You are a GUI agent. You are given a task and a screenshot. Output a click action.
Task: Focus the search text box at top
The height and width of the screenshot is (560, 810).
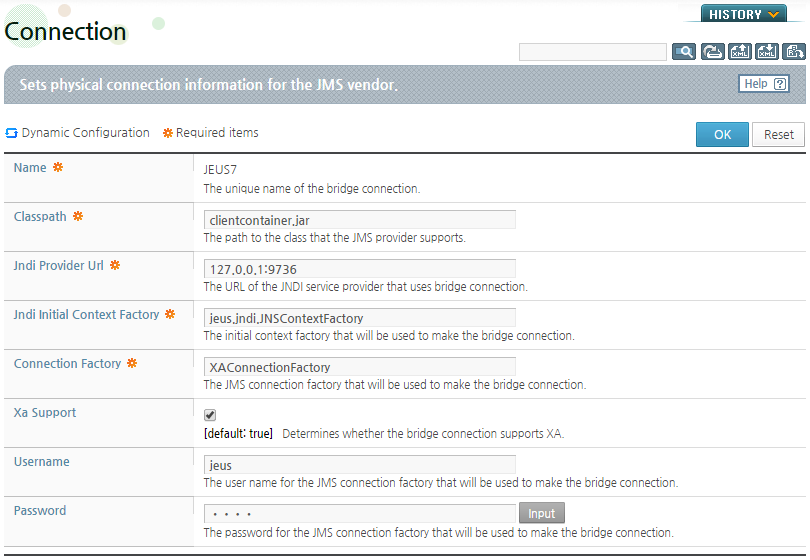point(593,52)
